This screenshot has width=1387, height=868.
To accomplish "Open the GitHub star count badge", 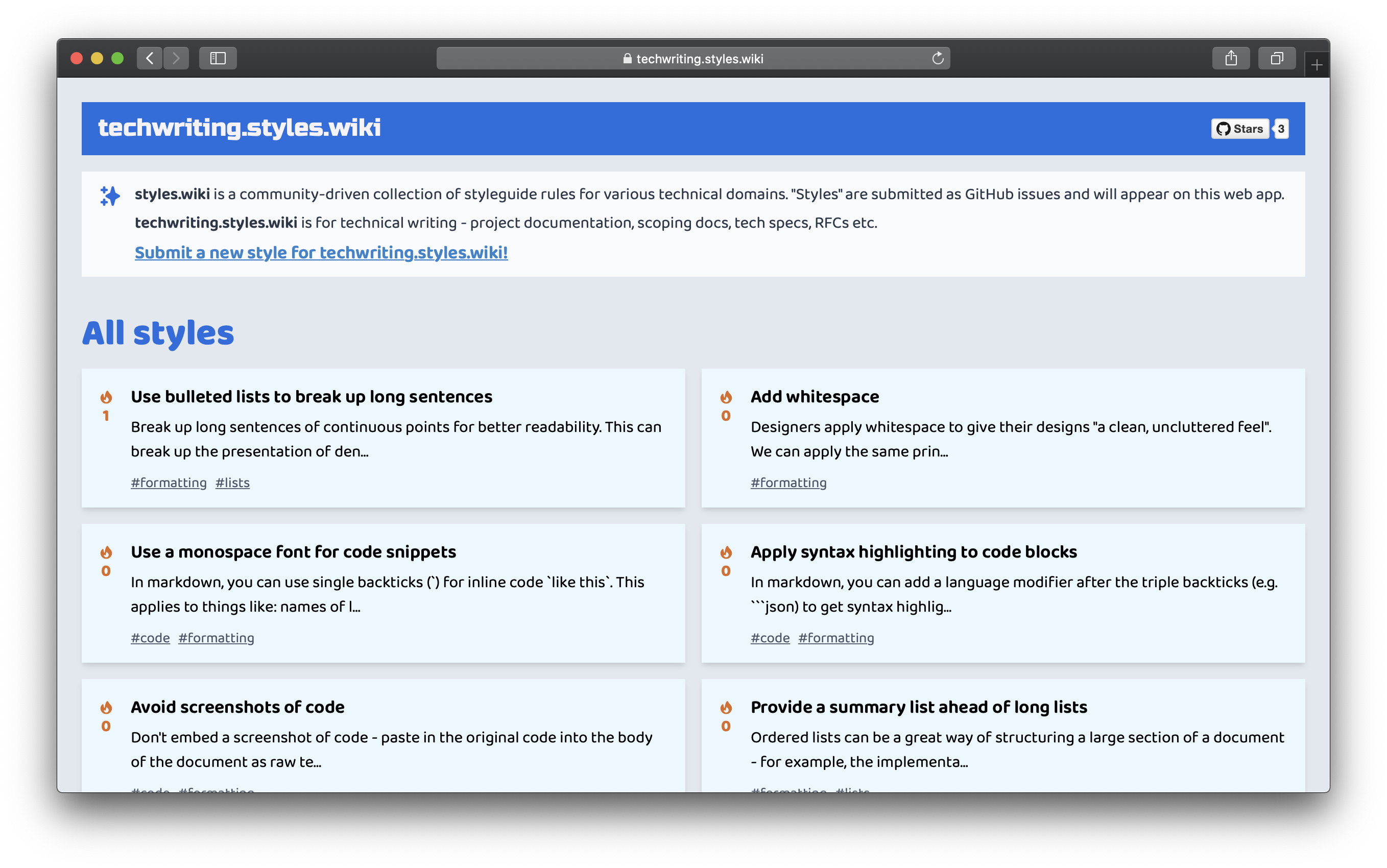I will point(1281,129).
